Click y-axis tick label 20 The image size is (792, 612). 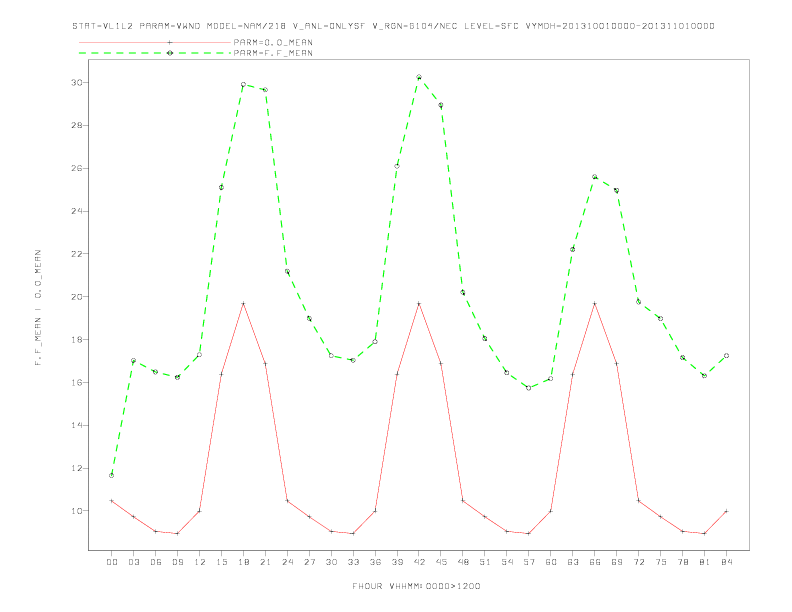pos(77,296)
